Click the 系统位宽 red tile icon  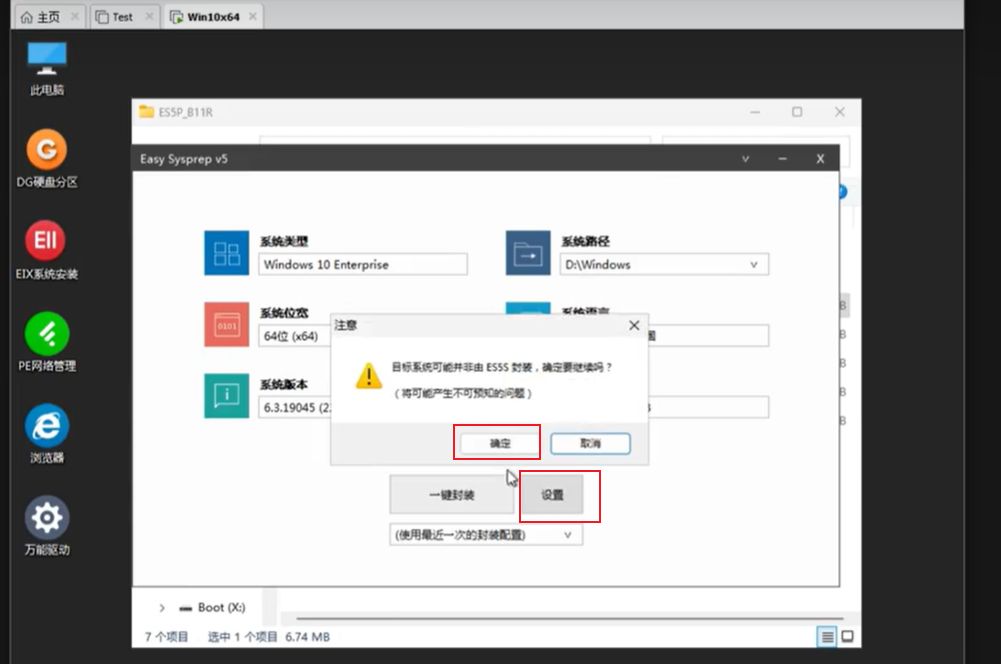pos(226,324)
